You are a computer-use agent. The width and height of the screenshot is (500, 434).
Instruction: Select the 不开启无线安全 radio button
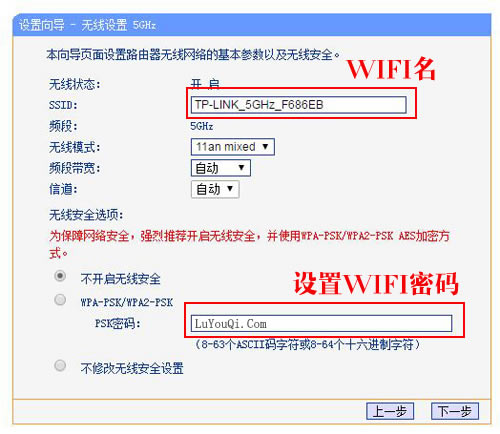tap(60, 276)
